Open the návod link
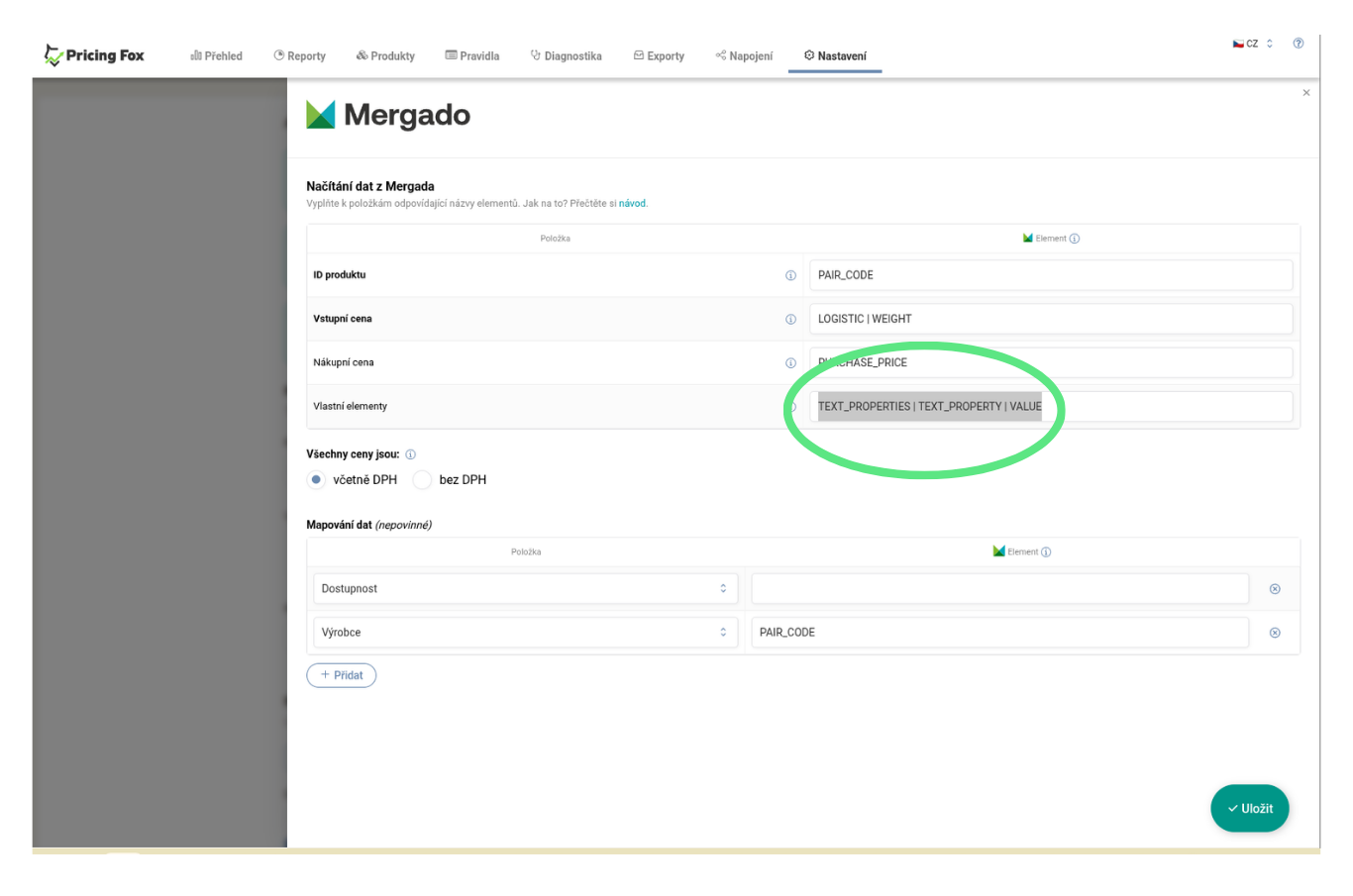Image resolution: width=1353 pixels, height=896 pixels. click(632, 204)
